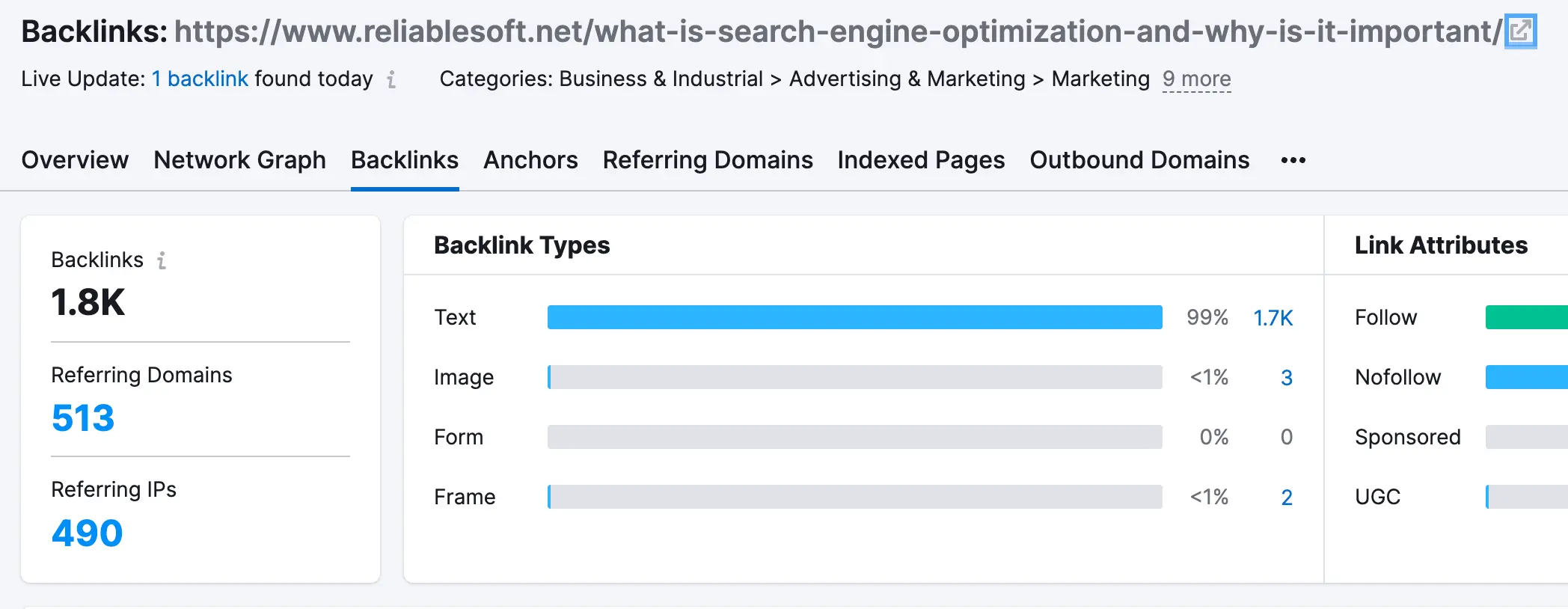Click the Backlinks info icon

162,260
